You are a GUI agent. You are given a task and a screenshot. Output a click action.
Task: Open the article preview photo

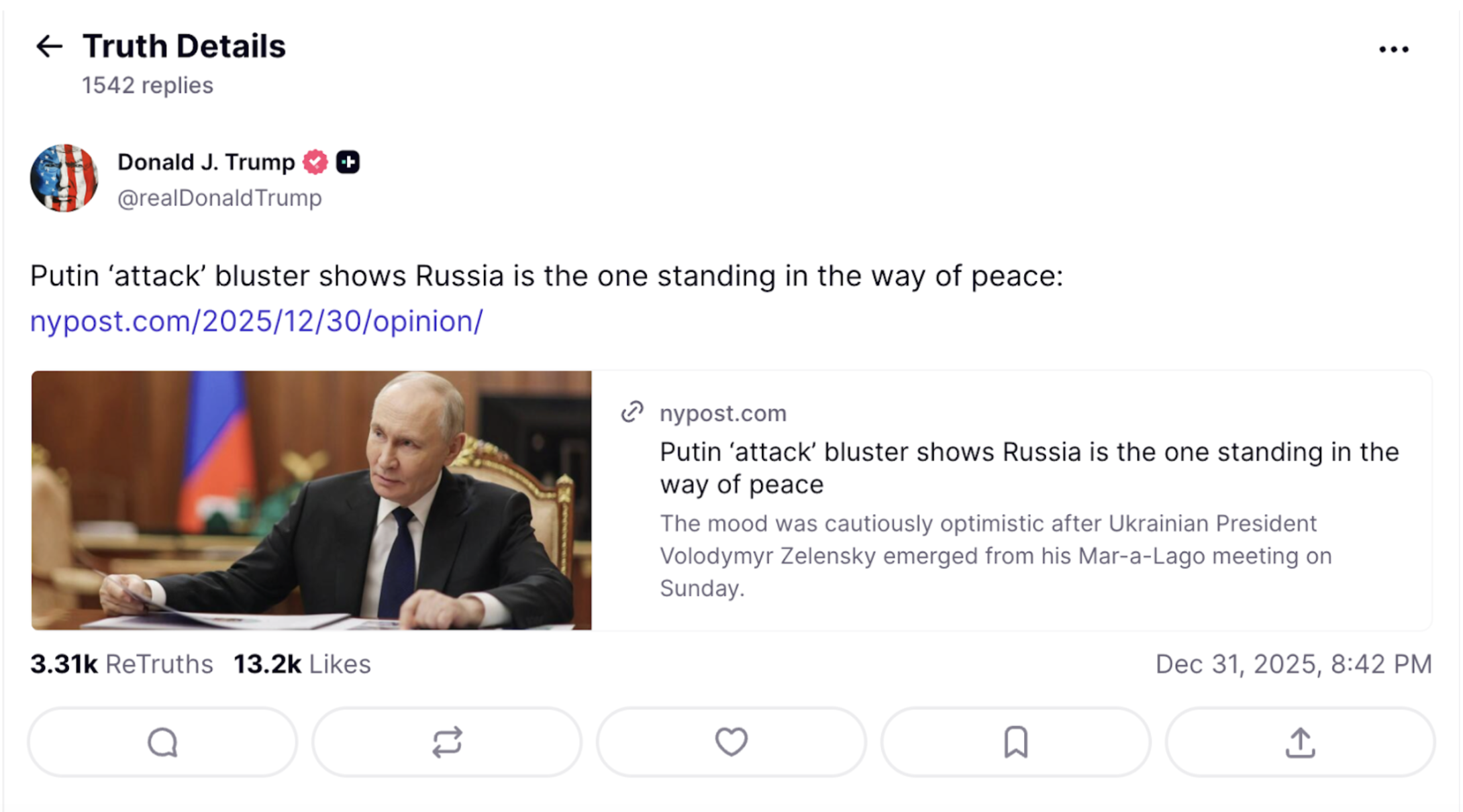311,500
